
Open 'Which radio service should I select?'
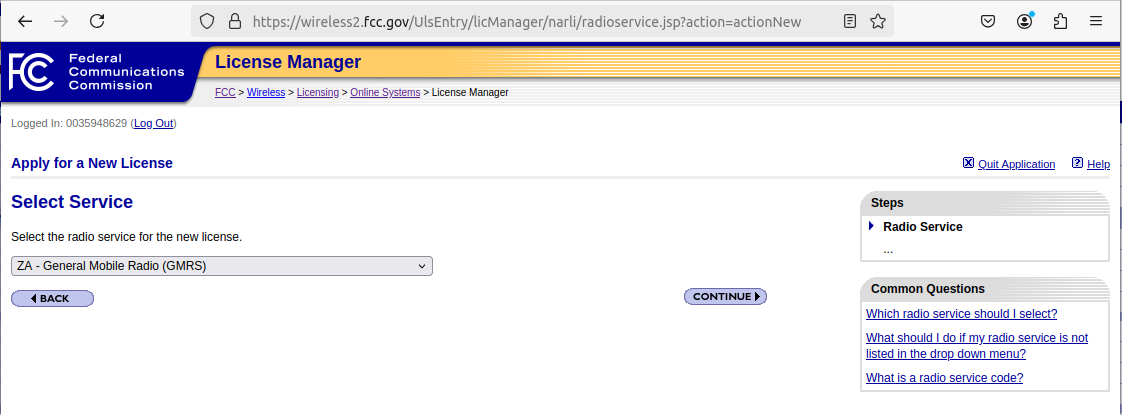[x=961, y=314]
